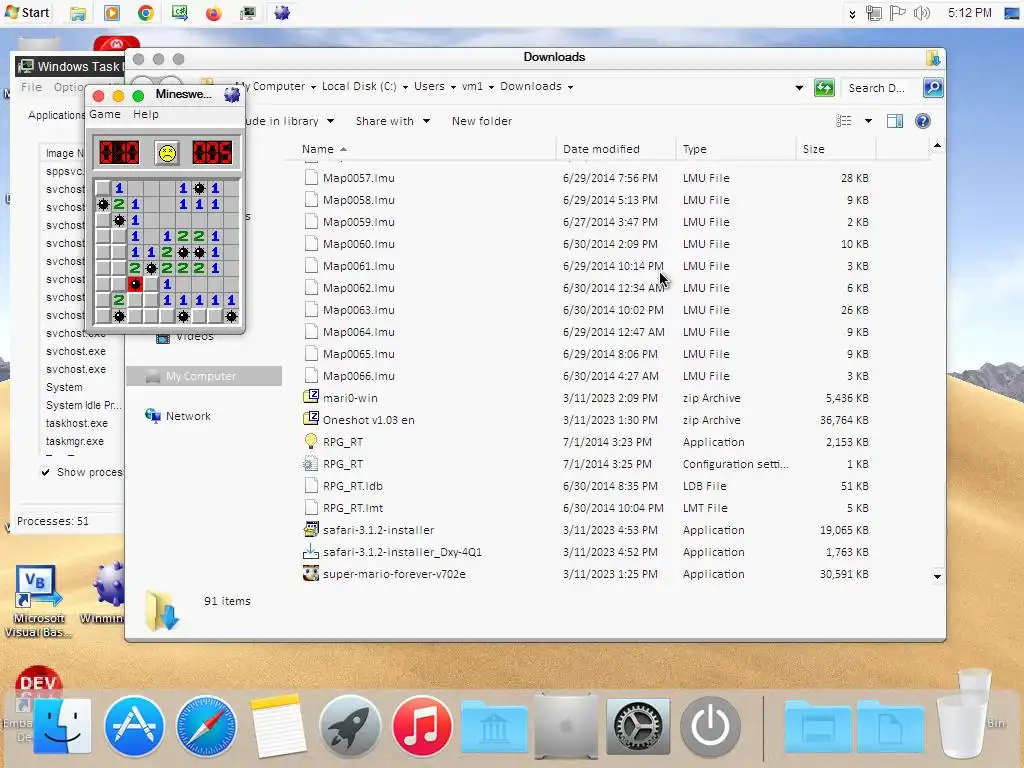1024x768 pixels.
Task: Expand the Users breadcrumb arrow
Action: (x=453, y=87)
